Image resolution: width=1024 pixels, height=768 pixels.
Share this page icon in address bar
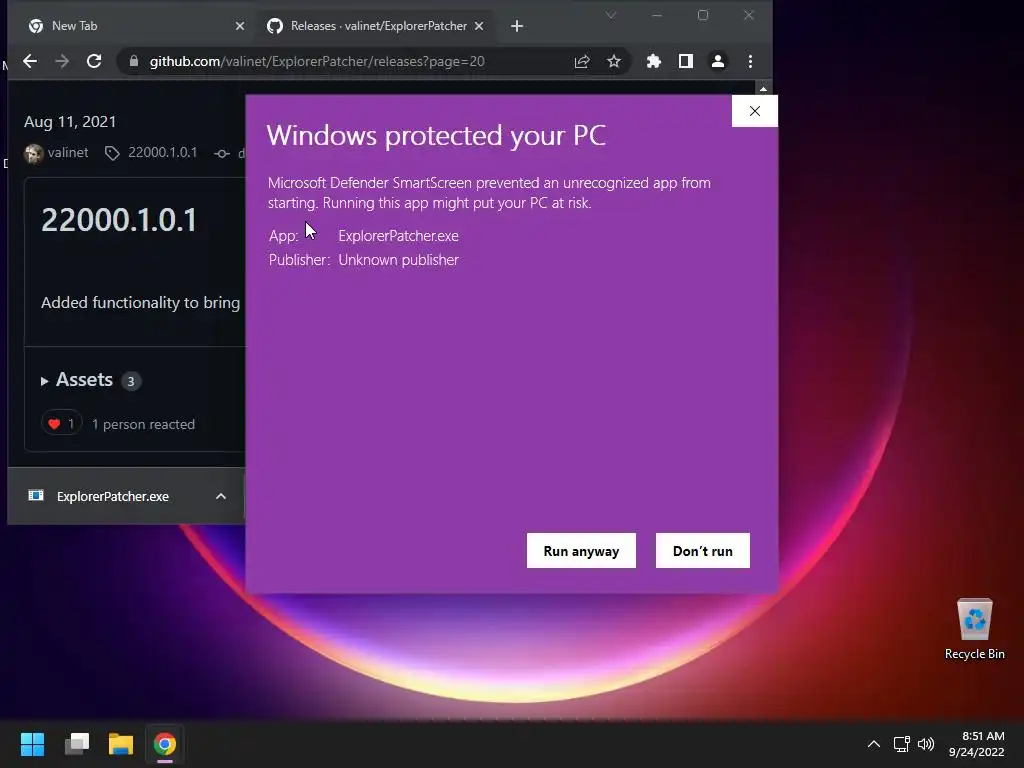[582, 61]
